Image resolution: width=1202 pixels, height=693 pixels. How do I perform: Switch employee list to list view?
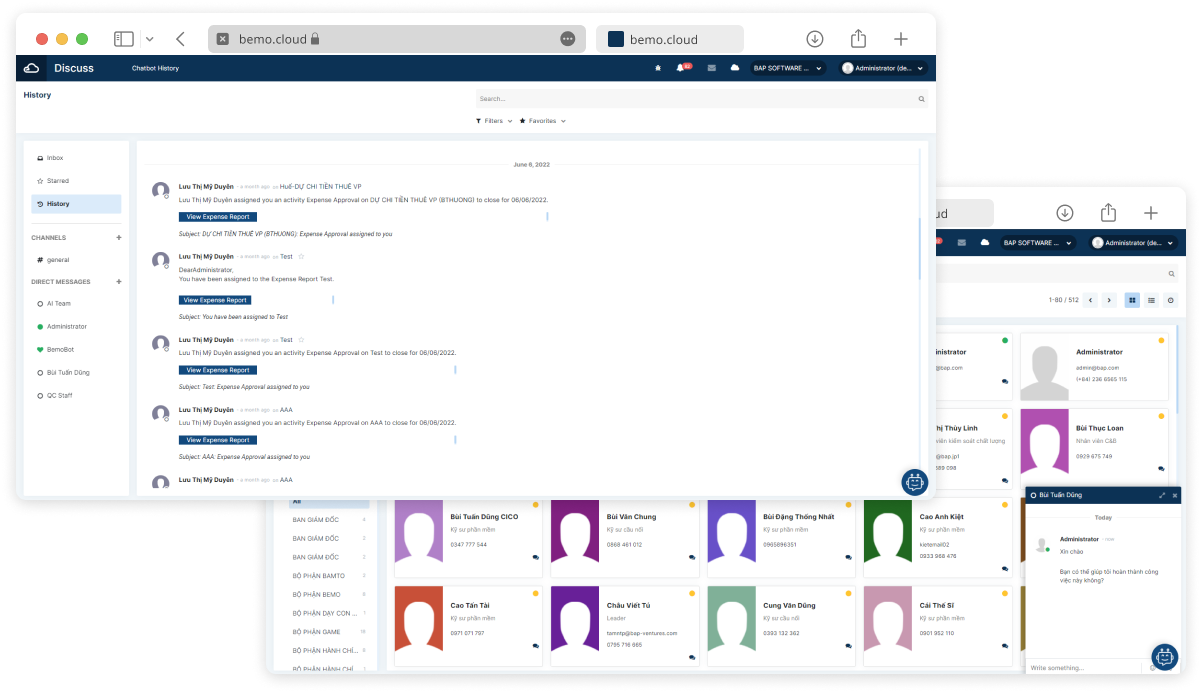point(1152,300)
